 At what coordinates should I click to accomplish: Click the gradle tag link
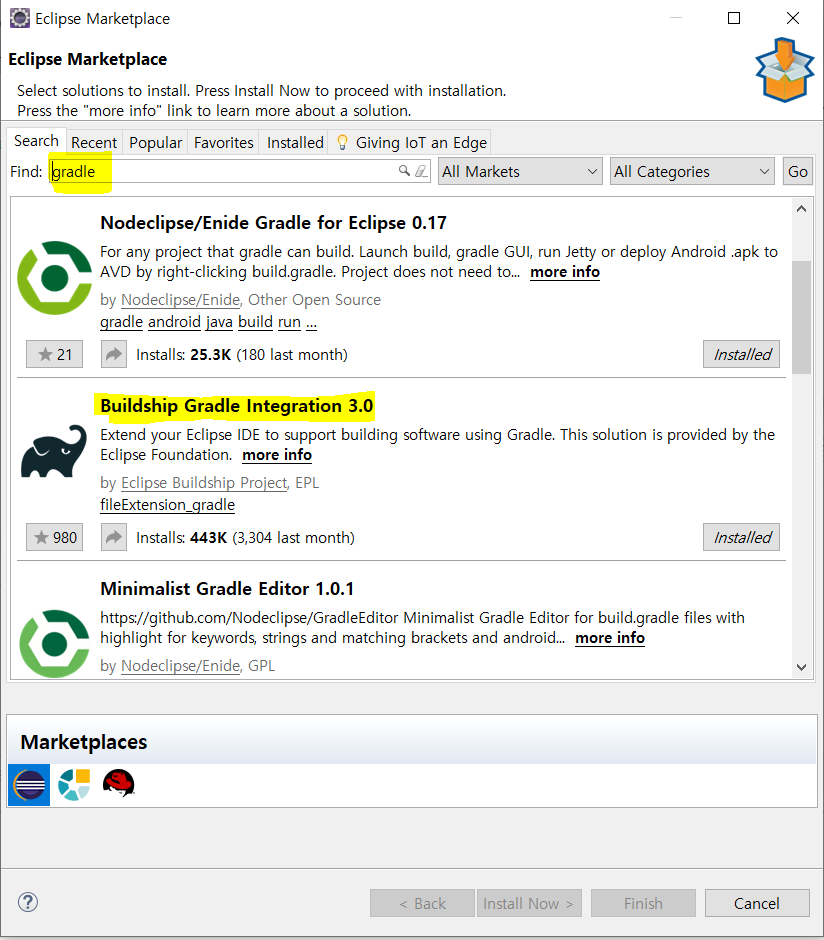click(121, 322)
